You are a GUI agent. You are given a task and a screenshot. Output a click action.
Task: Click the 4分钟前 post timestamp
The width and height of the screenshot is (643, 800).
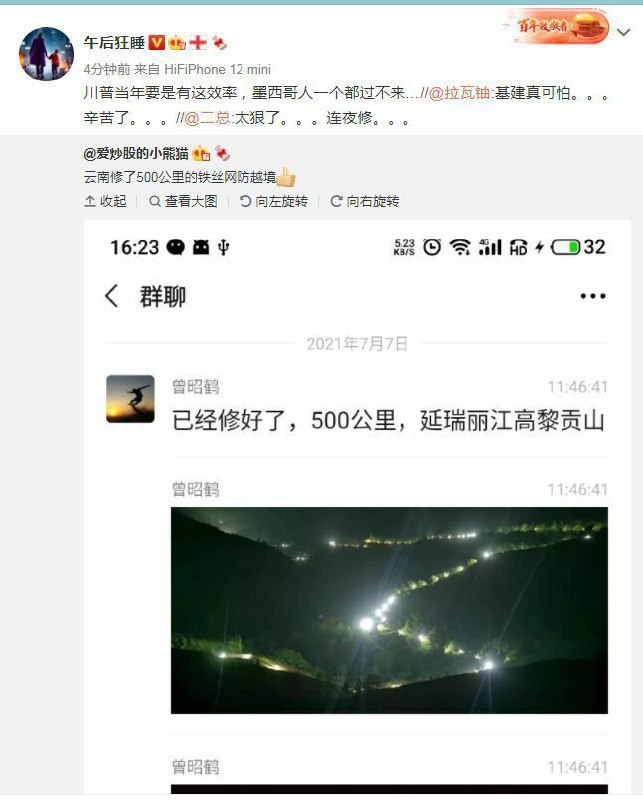(107, 69)
